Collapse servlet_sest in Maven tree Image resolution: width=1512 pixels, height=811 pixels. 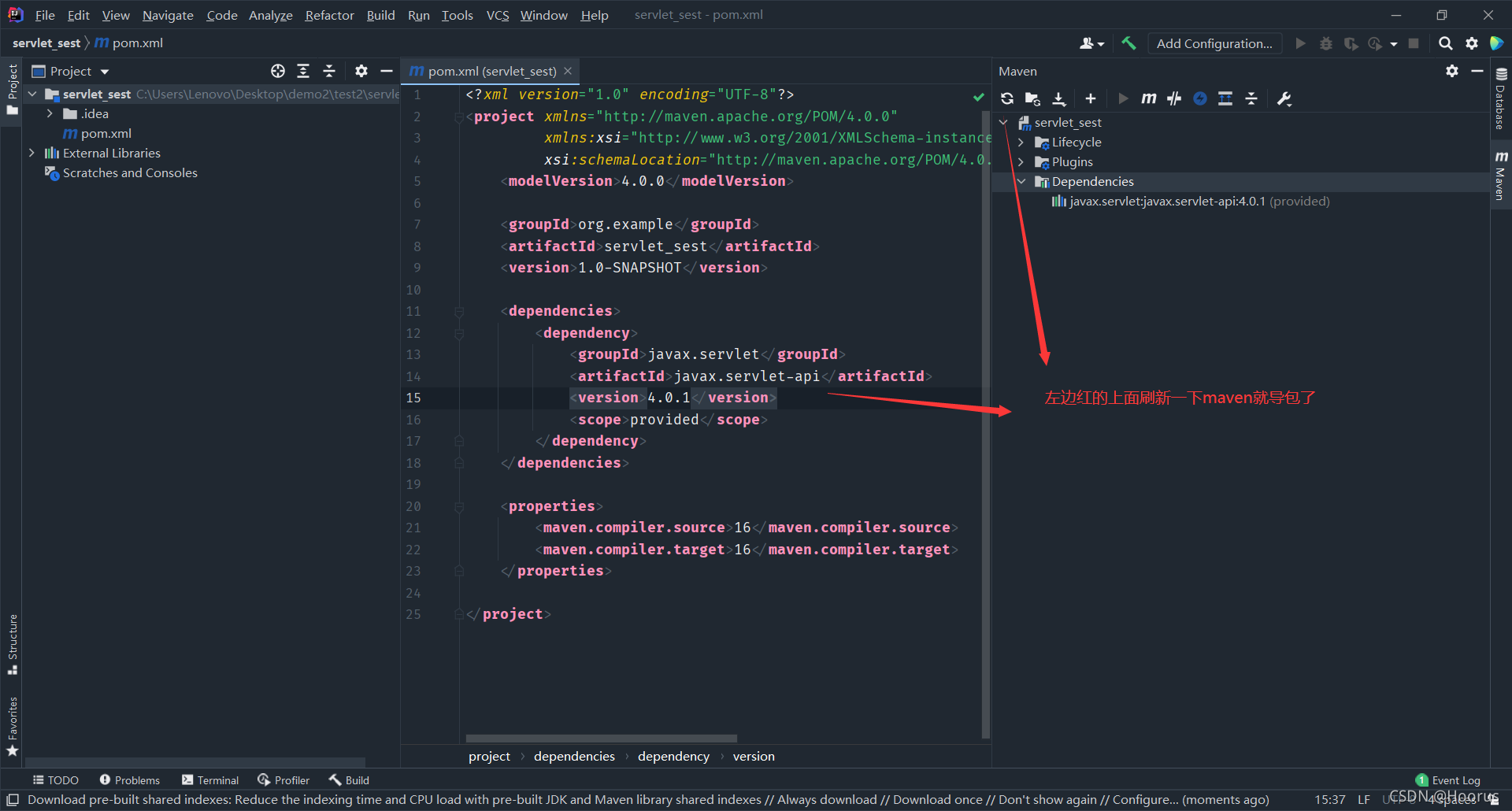[x=1004, y=122]
